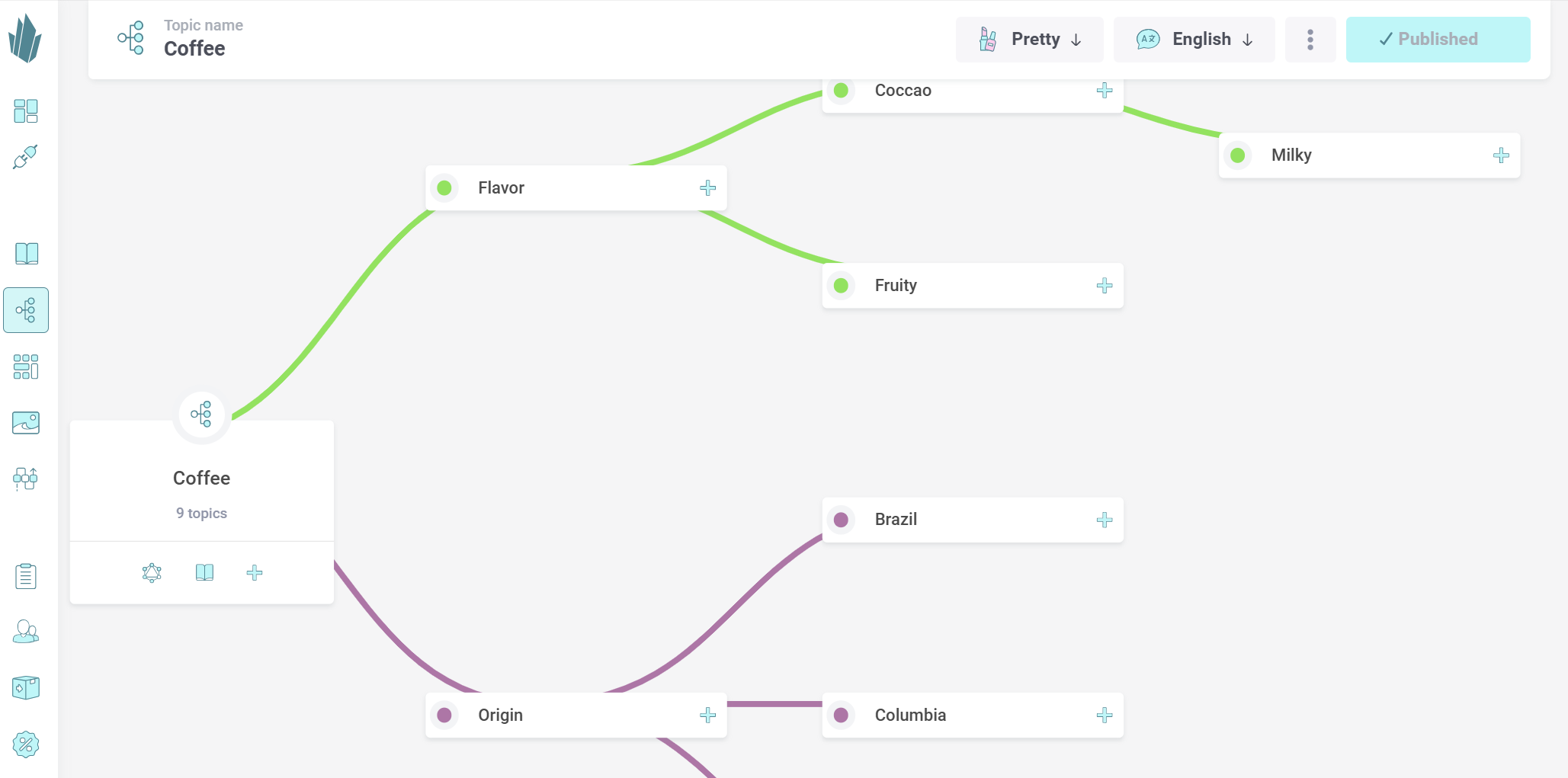Open the English language dropdown
The height and width of the screenshot is (778, 1568).
[x=1194, y=40]
